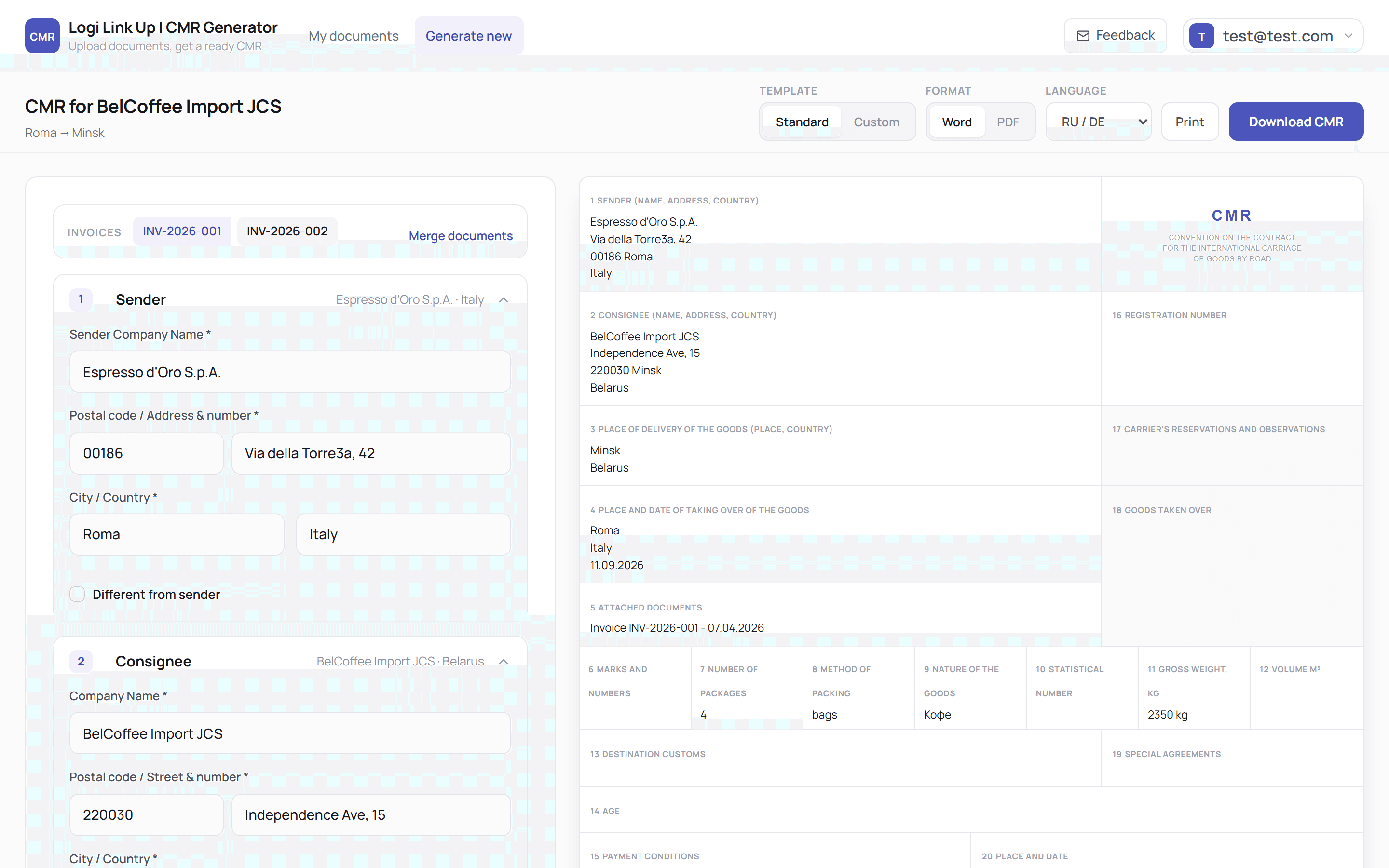This screenshot has width=1389, height=868.
Task: Edit consignee postal code 220030 field
Action: point(146,815)
